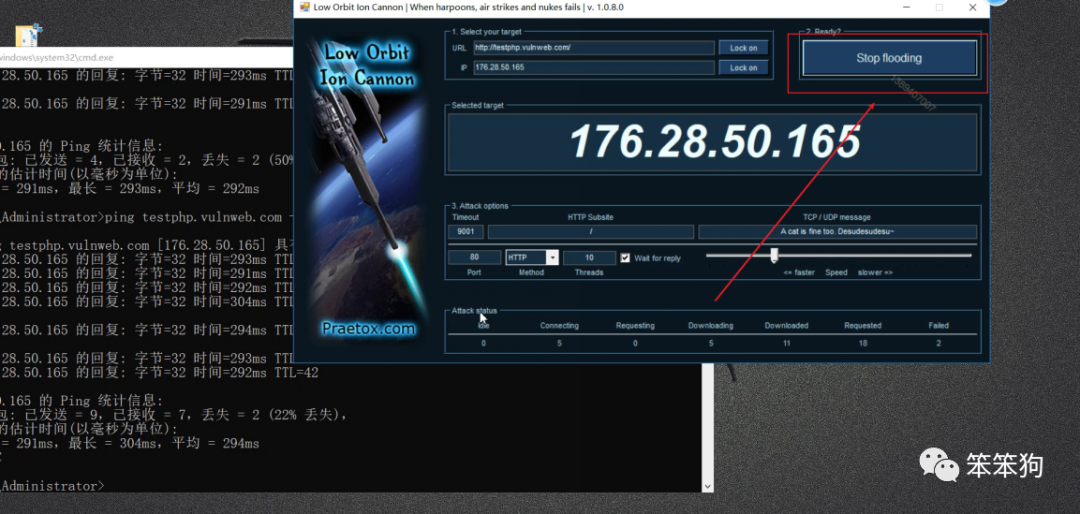Toggle the Wait for reply checkbox
Image resolution: width=1080 pixels, height=514 pixels.
click(x=625, y=258)
